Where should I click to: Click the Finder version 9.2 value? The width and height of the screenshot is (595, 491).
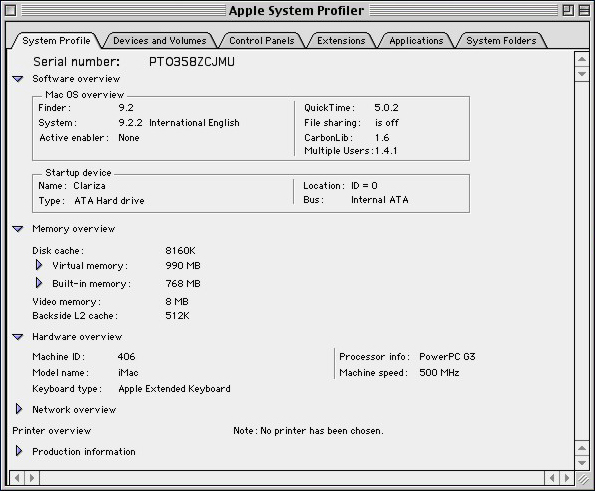tap(126, 108)
